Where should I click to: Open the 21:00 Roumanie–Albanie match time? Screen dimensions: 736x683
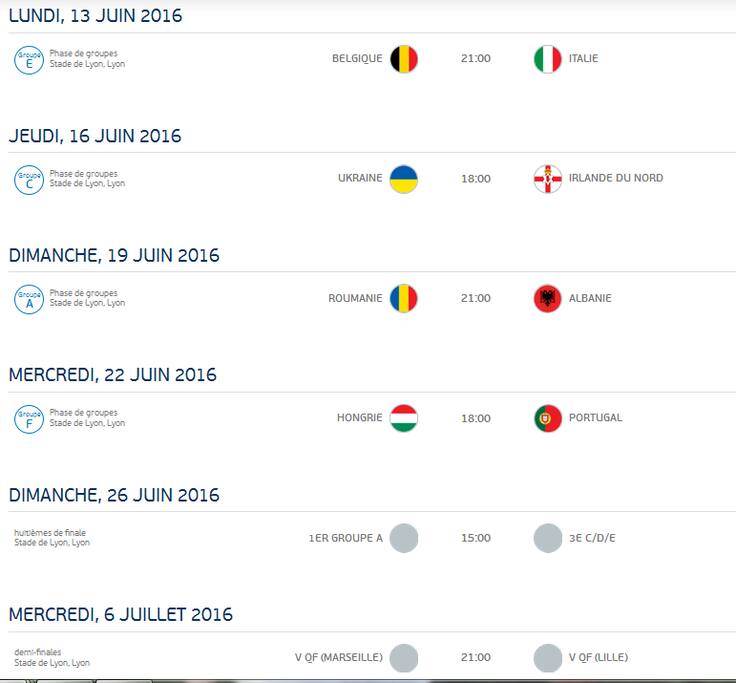point(475,298)
